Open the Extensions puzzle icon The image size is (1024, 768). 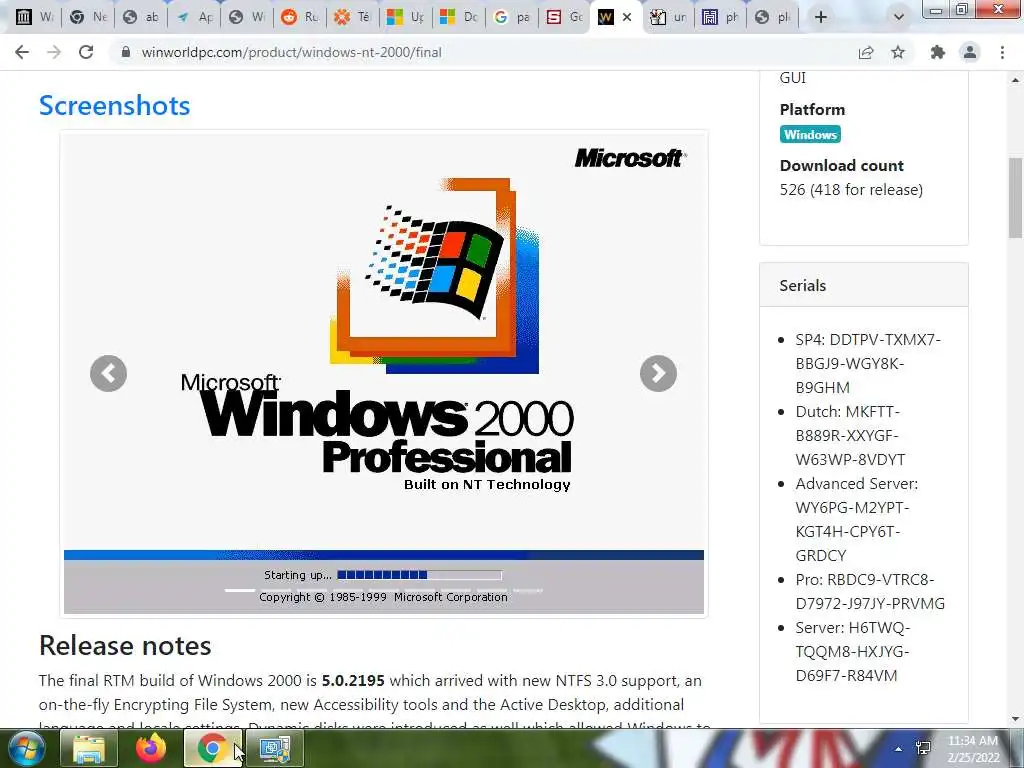coord(938,52)
